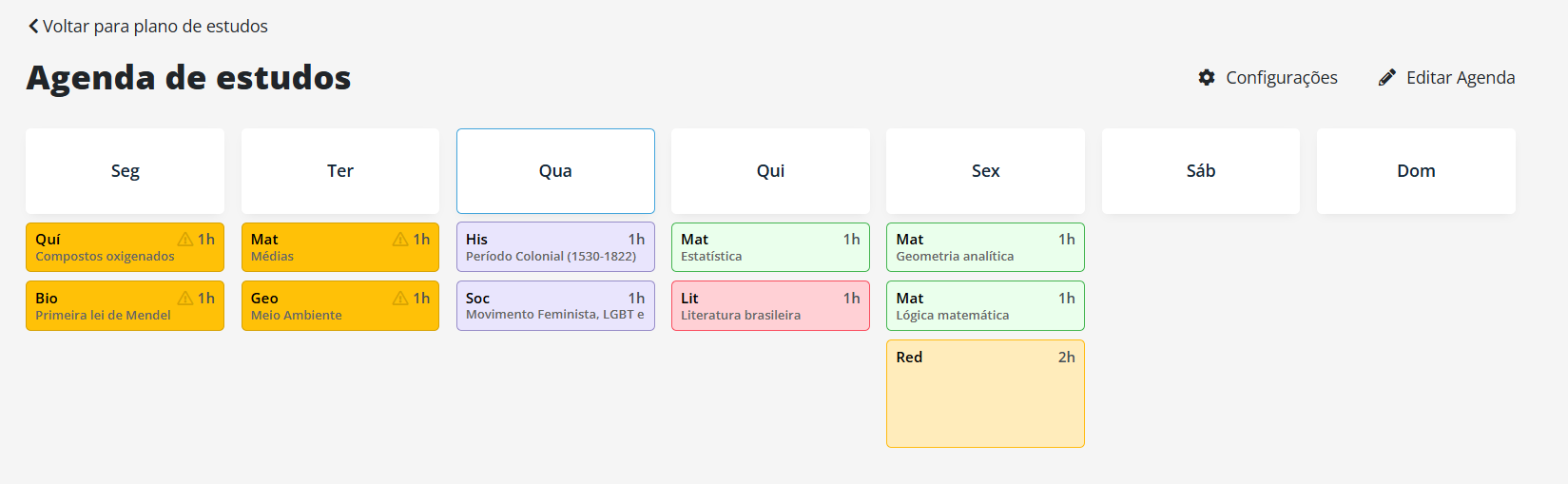Click warning icon on Geo card
This screenshot has height=484, width=1568.
(x=400, y=299)
